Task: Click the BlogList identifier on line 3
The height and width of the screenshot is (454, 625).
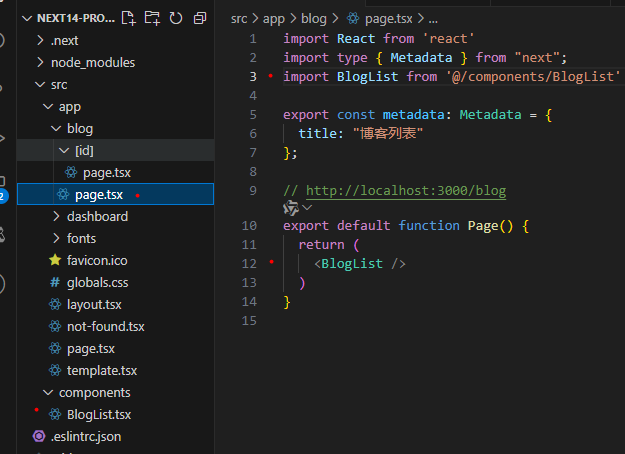Action: coord(368,77)
